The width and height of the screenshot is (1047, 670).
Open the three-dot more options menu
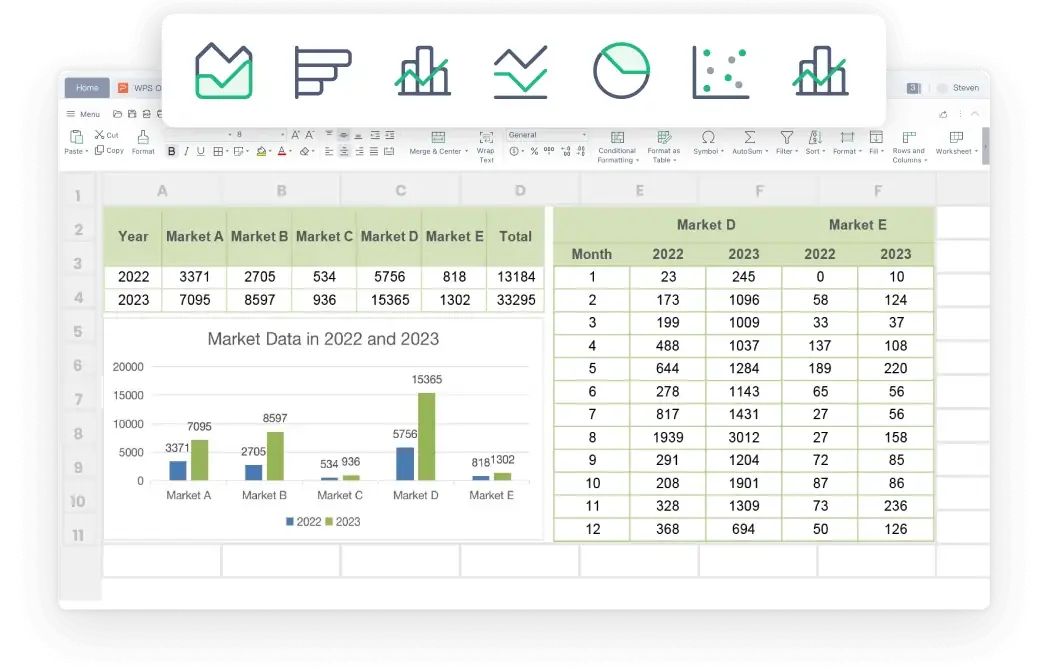click(x=960, y=114)
